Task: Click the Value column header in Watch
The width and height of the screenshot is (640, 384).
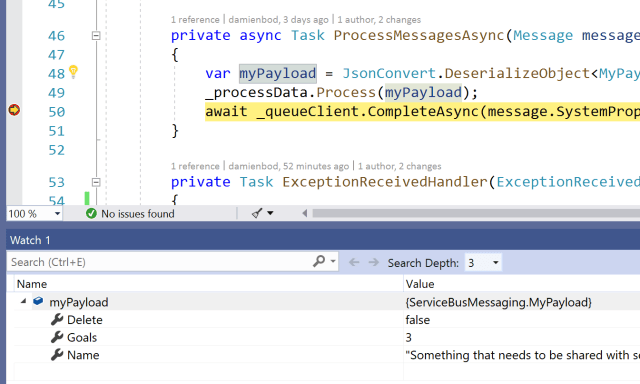Action: (x=420, y=284)
